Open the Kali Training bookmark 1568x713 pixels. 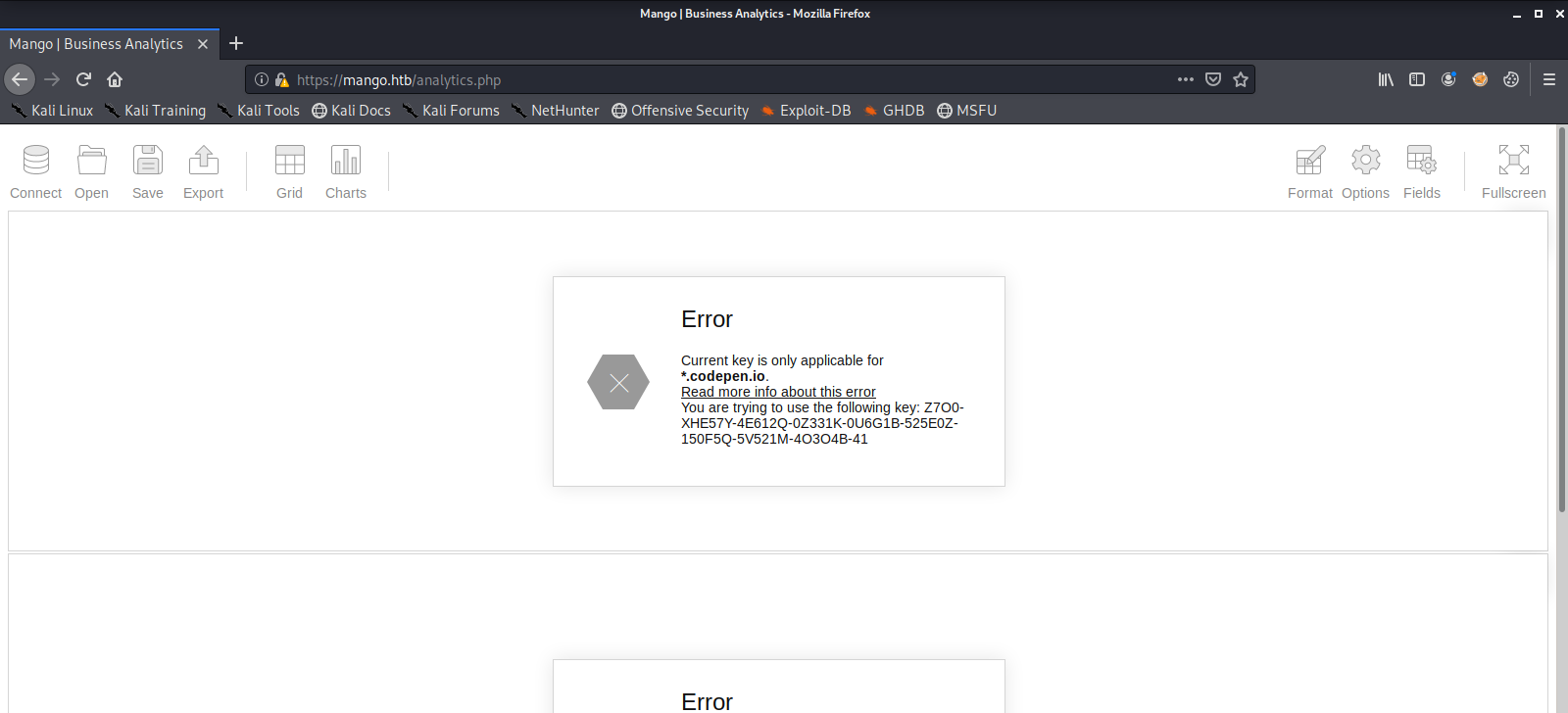pyautogui.click(x=155, y=111)
